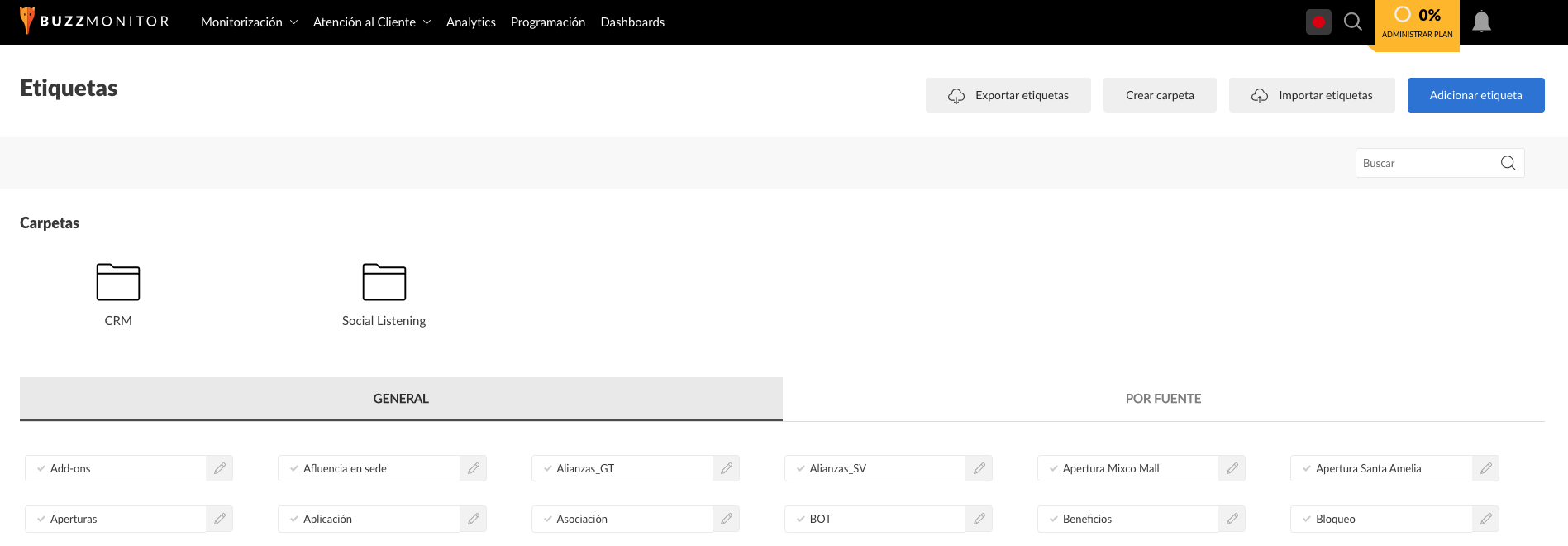This screenshot has width=1568, height=546.
Task: Edit the Add-ons tag with pencil icon
Action: 220,468
